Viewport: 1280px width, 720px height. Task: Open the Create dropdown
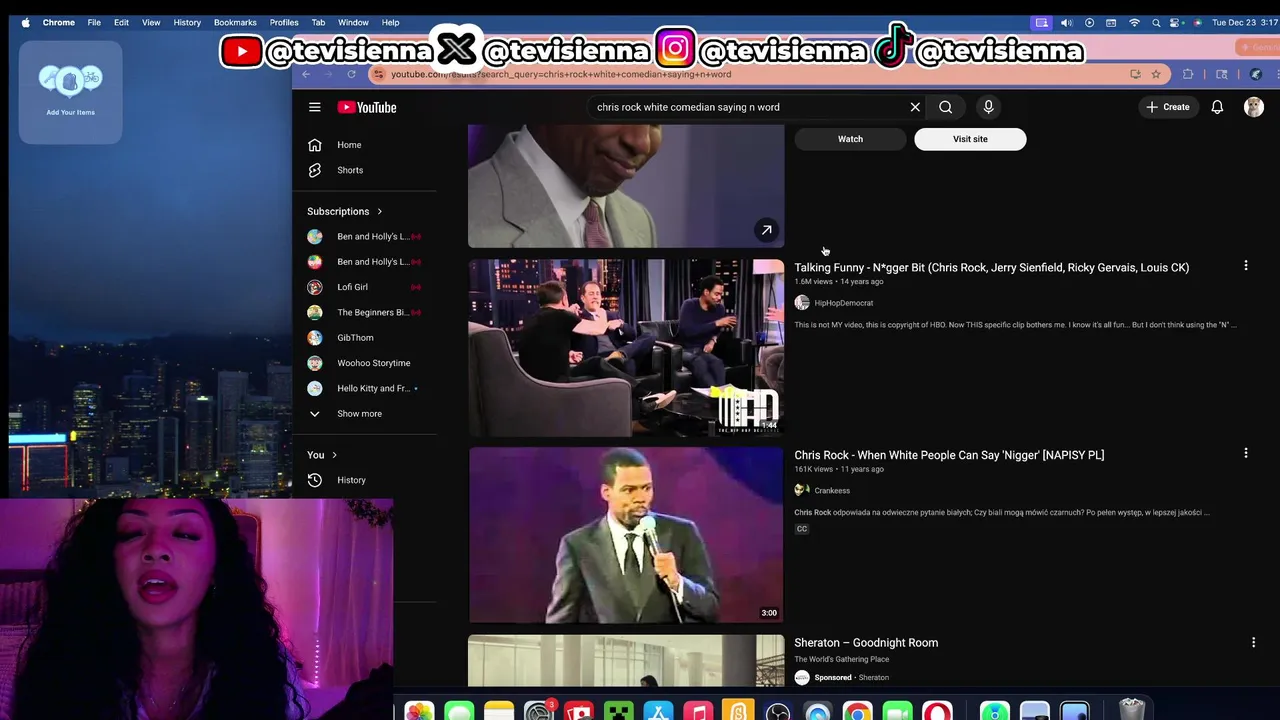click(x=1168, y=107)
